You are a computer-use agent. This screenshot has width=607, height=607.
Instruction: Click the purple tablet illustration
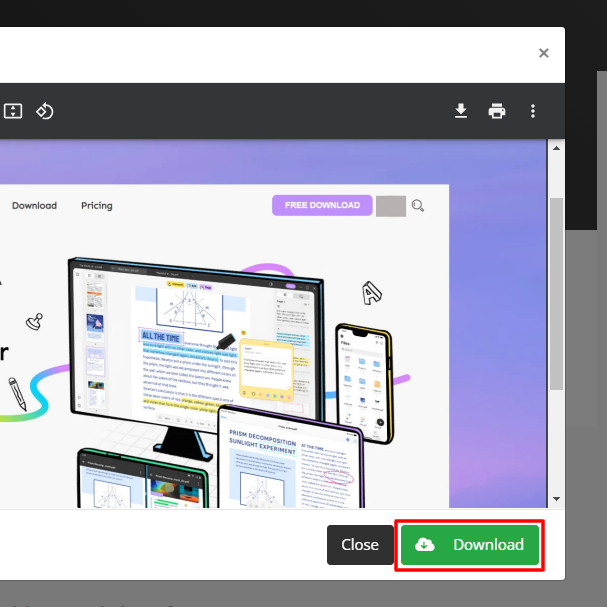click(290, 457)
